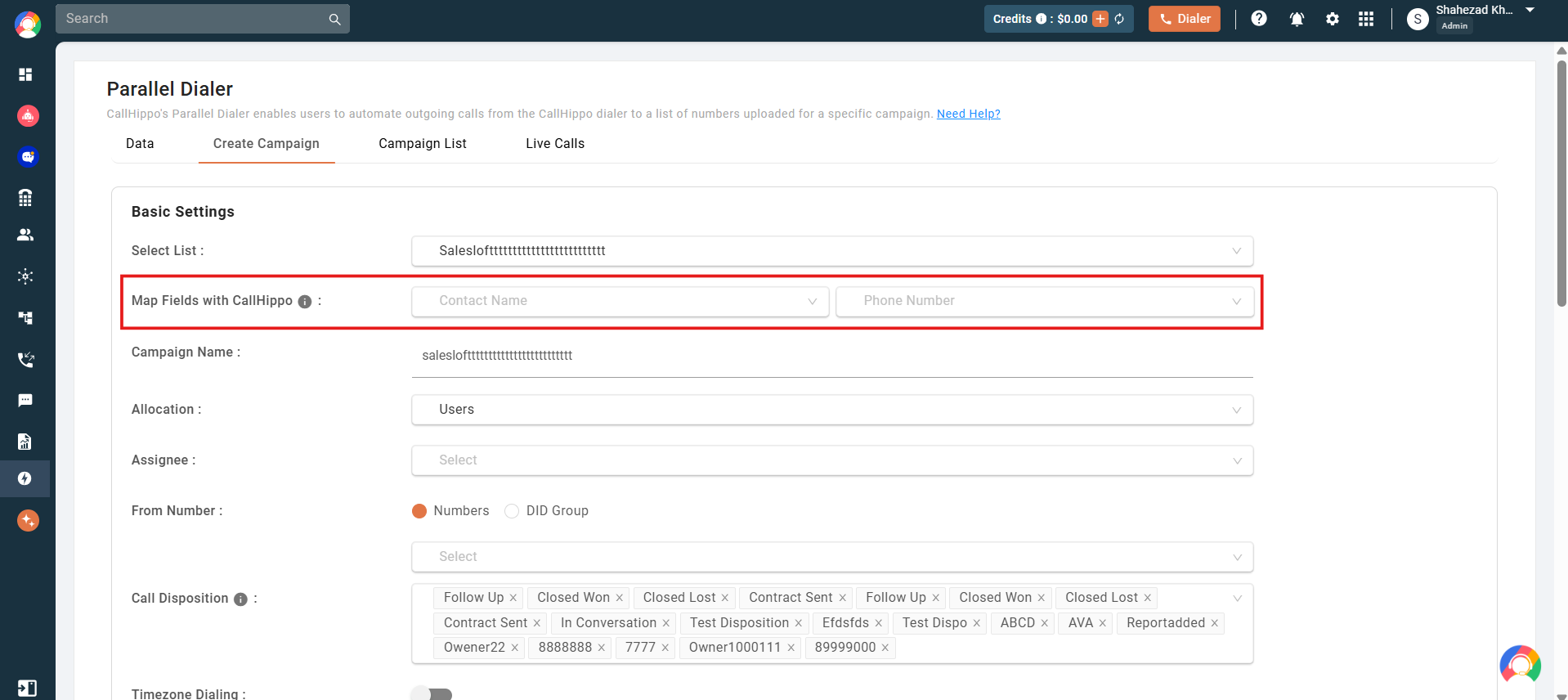Open the user profile menu arrow
1568x700 pixels.
pos(1530,10)
